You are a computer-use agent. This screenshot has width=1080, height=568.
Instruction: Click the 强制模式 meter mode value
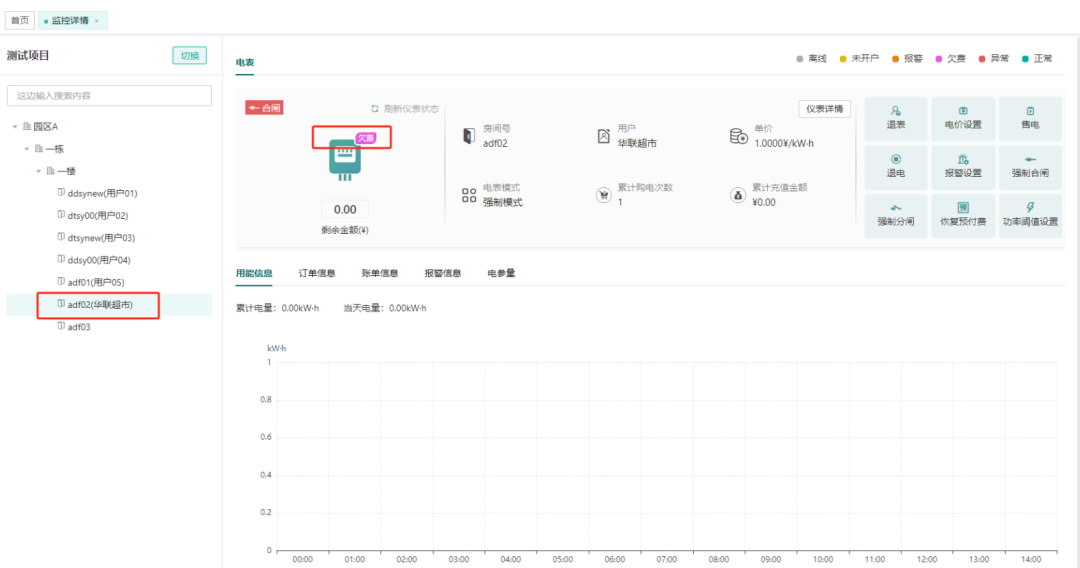502,202
